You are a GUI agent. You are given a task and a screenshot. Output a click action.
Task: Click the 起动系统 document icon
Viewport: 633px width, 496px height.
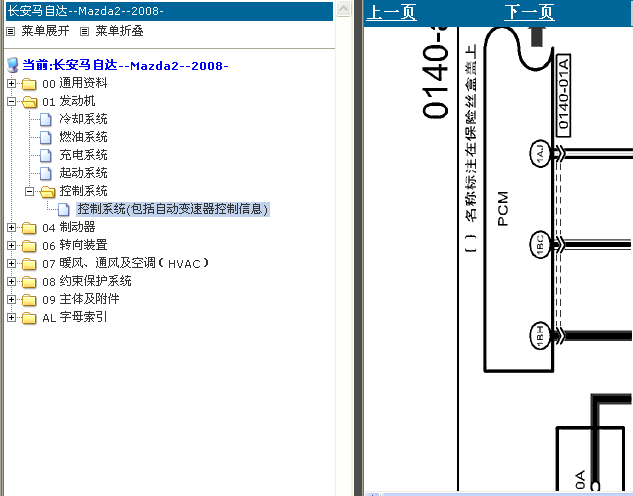(x=46, y=174)
